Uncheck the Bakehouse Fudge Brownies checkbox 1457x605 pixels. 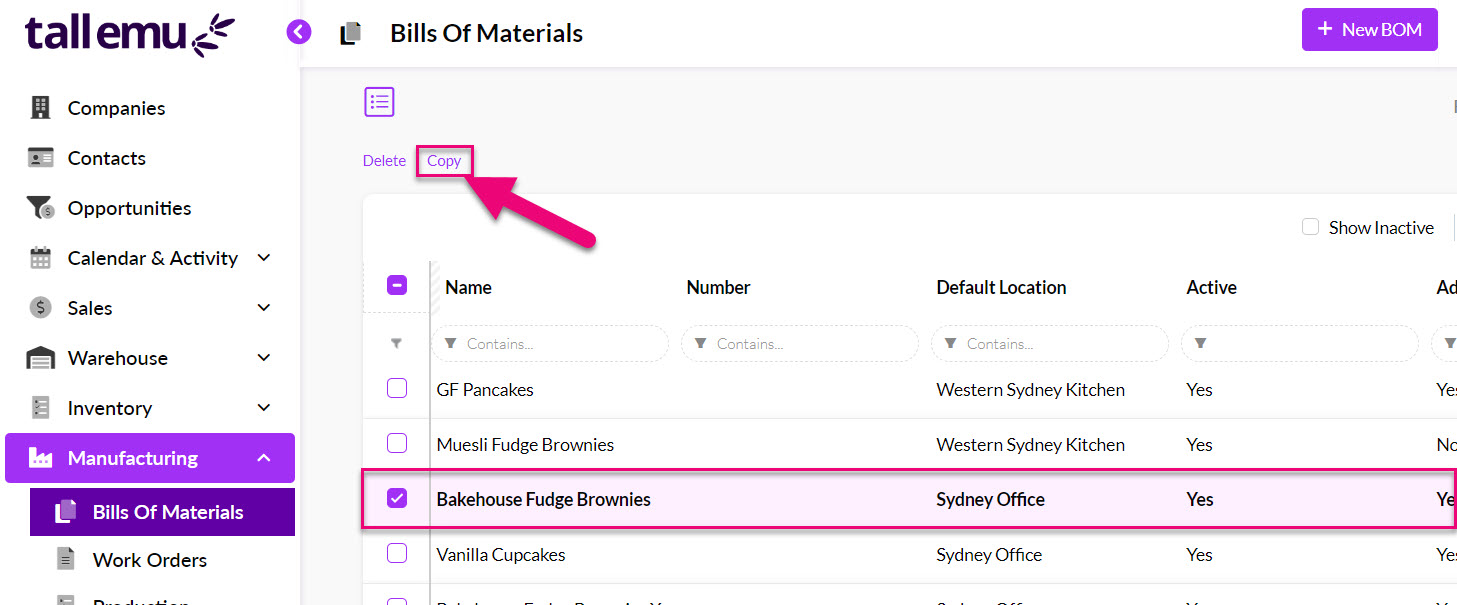tap(397, 498)
